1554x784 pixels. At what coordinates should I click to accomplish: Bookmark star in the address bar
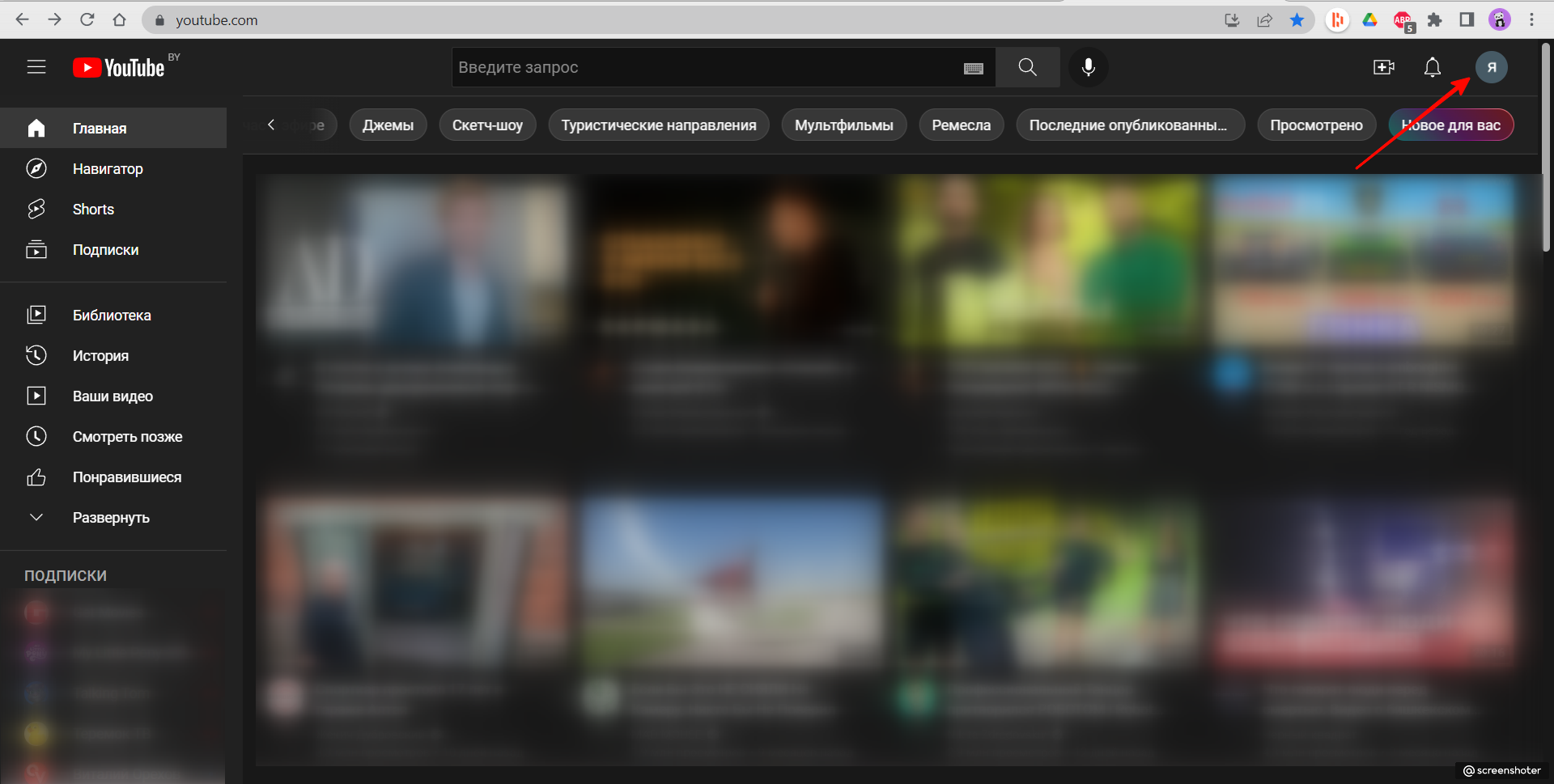coord(1297,20)
